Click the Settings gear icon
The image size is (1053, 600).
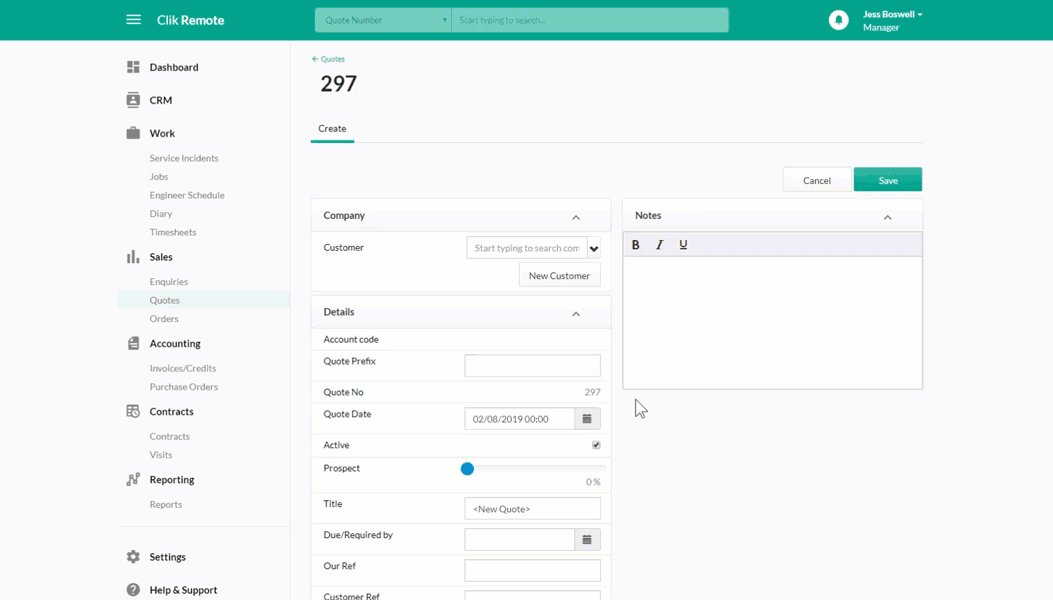click(133, 556)
